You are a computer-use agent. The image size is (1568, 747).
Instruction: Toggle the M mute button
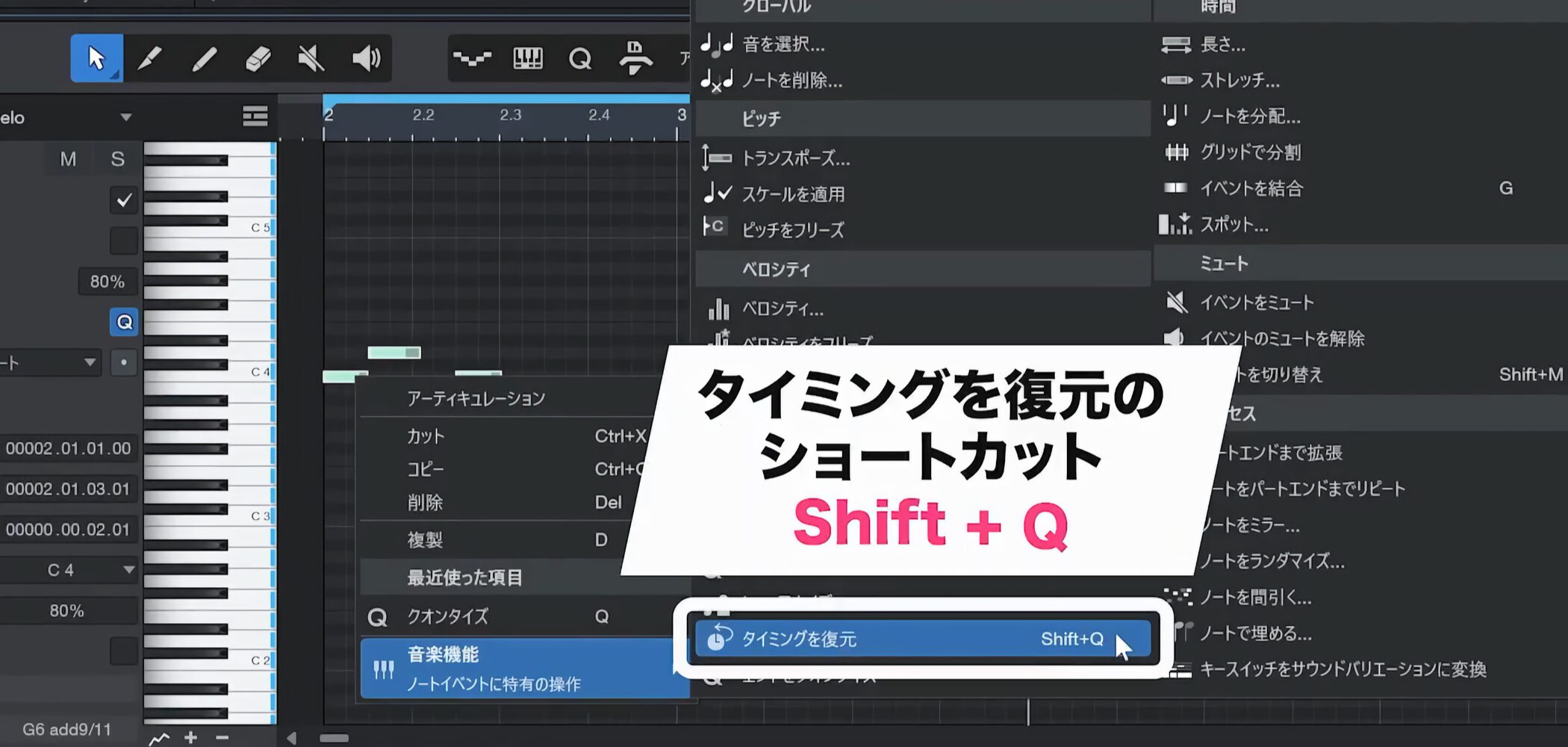coord(68,159)
